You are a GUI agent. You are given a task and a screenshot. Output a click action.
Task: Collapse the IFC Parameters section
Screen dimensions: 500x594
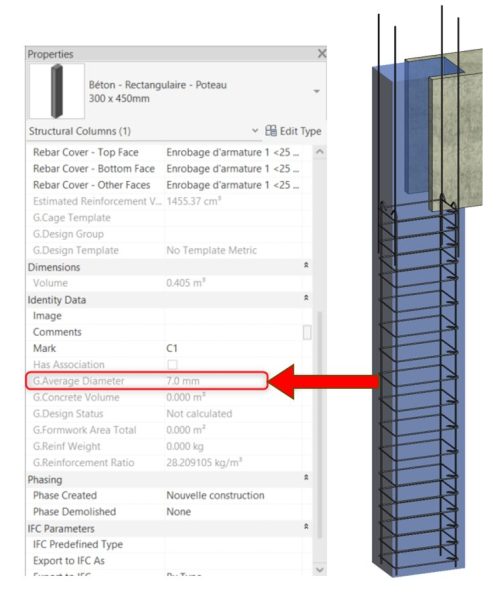306,527
